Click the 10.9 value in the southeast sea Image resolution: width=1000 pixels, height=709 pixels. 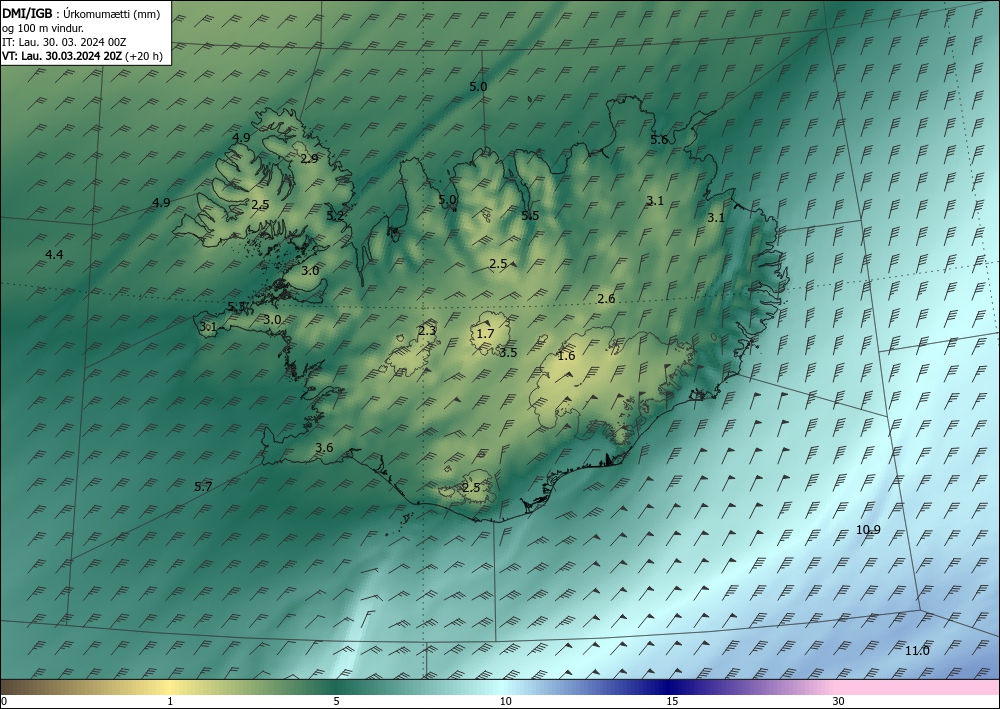(868, 530)
